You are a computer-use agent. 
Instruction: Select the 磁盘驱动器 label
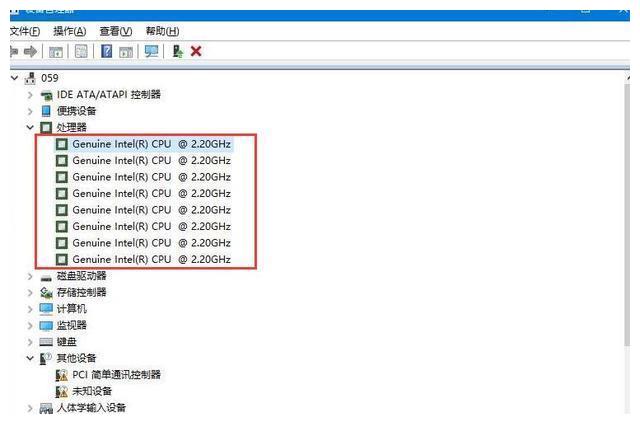[81, 276]
